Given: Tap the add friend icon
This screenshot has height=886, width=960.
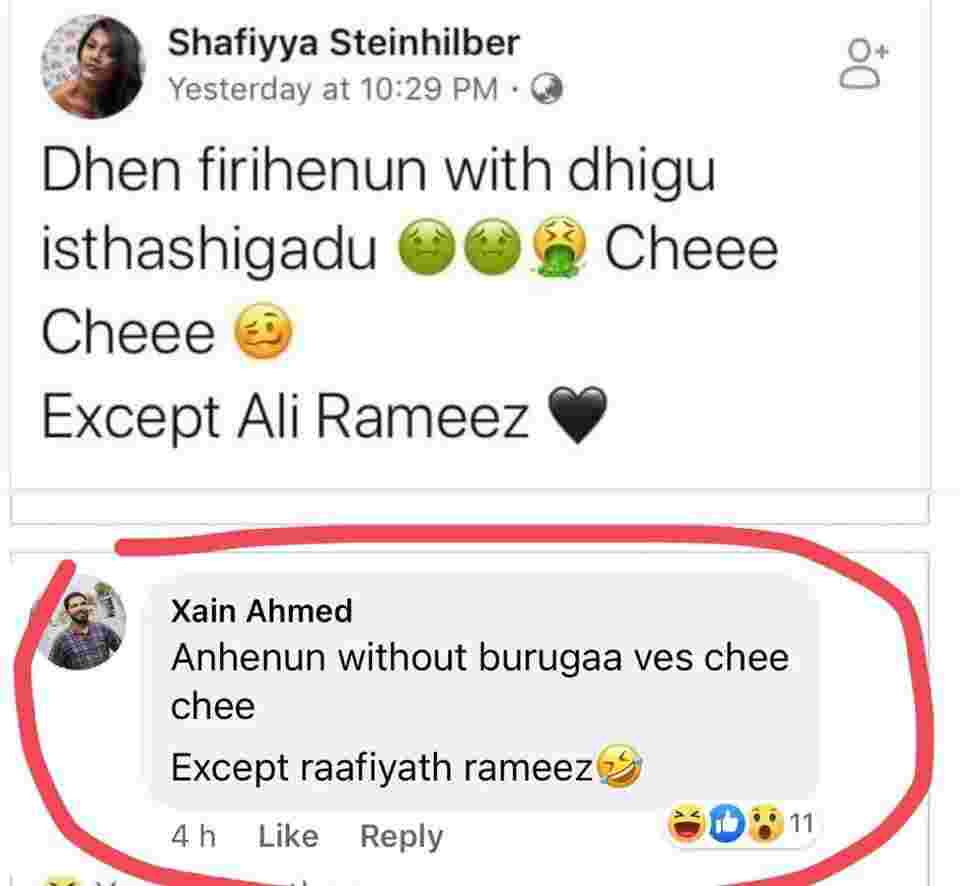Looking at the screenshot, I should click(864, 65).
